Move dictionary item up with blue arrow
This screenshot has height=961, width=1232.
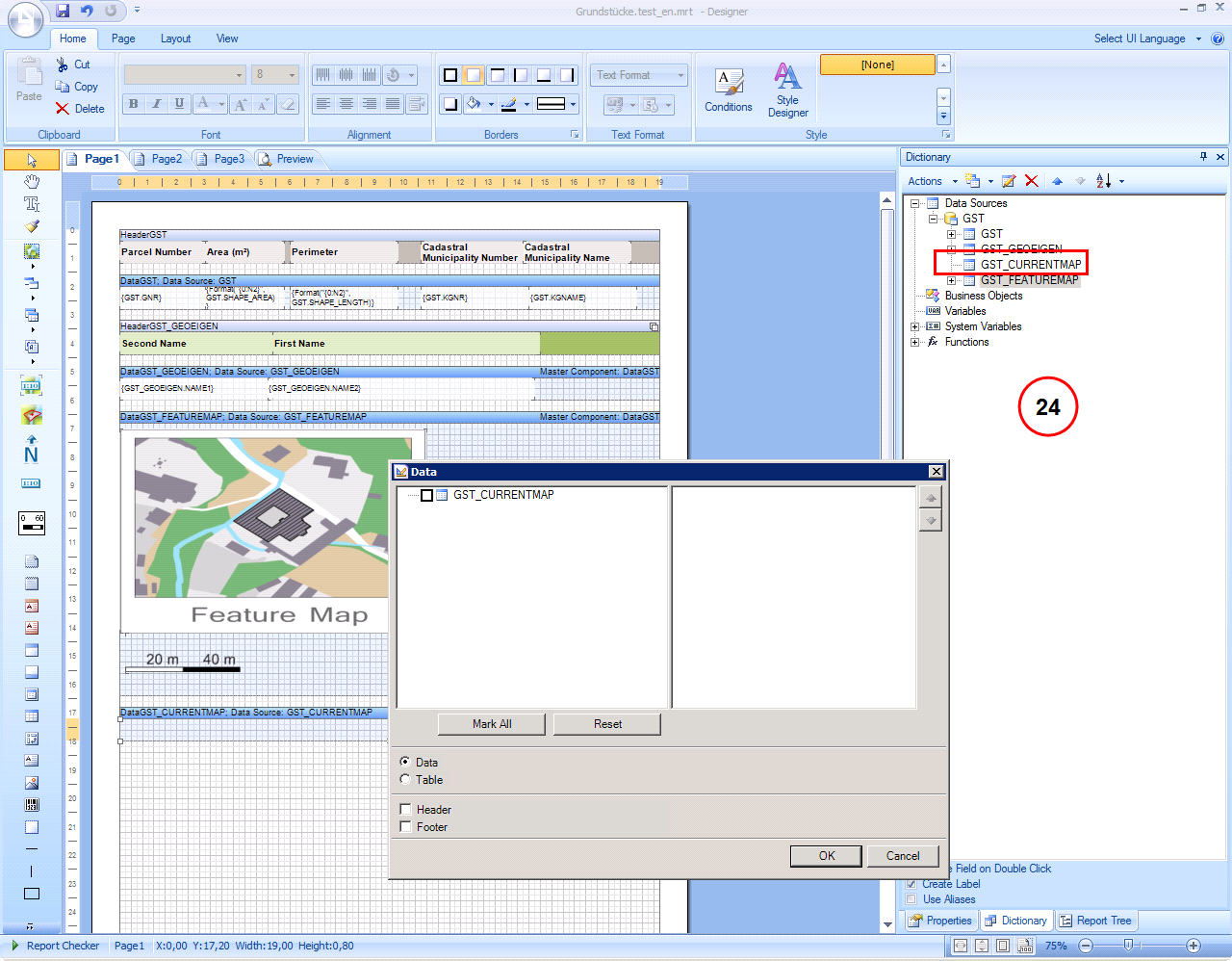coord(1057,181)
